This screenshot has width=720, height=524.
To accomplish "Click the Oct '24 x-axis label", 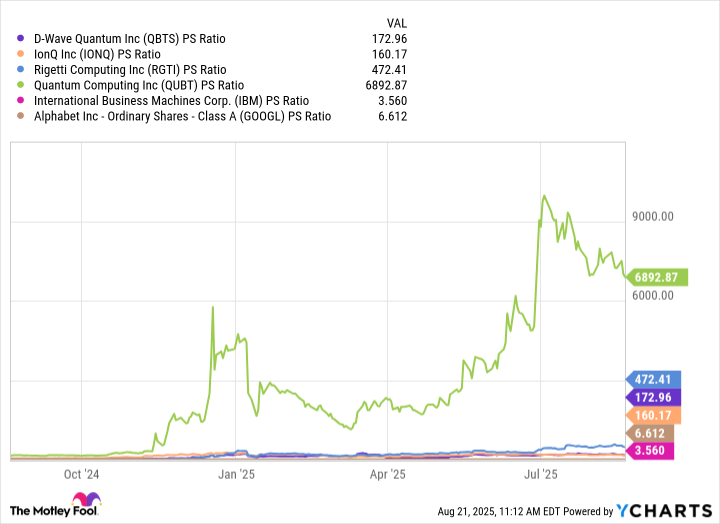I will (x=81, y=474).
